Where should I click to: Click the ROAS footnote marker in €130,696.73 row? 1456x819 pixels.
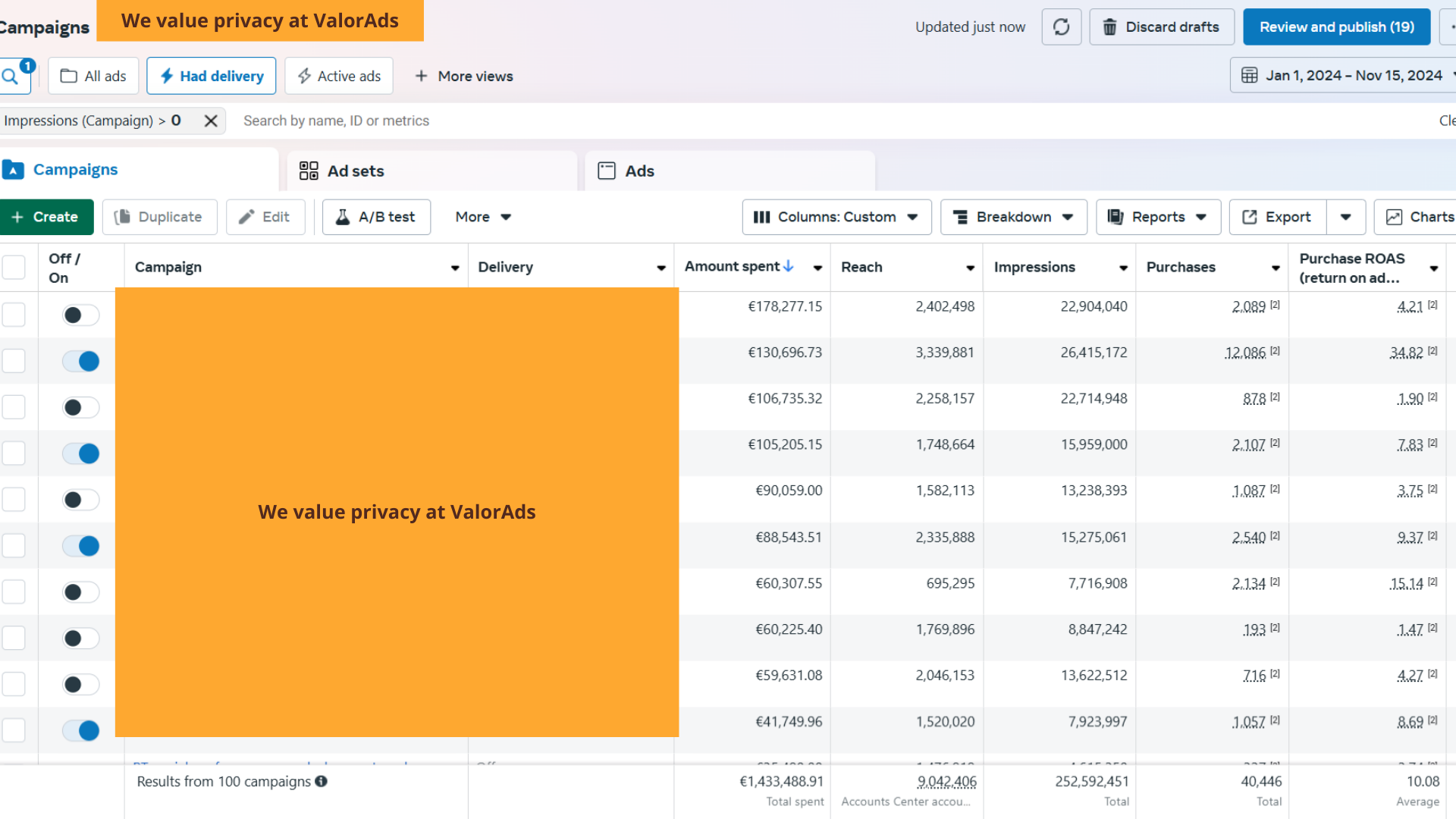tap(1432, 351)
